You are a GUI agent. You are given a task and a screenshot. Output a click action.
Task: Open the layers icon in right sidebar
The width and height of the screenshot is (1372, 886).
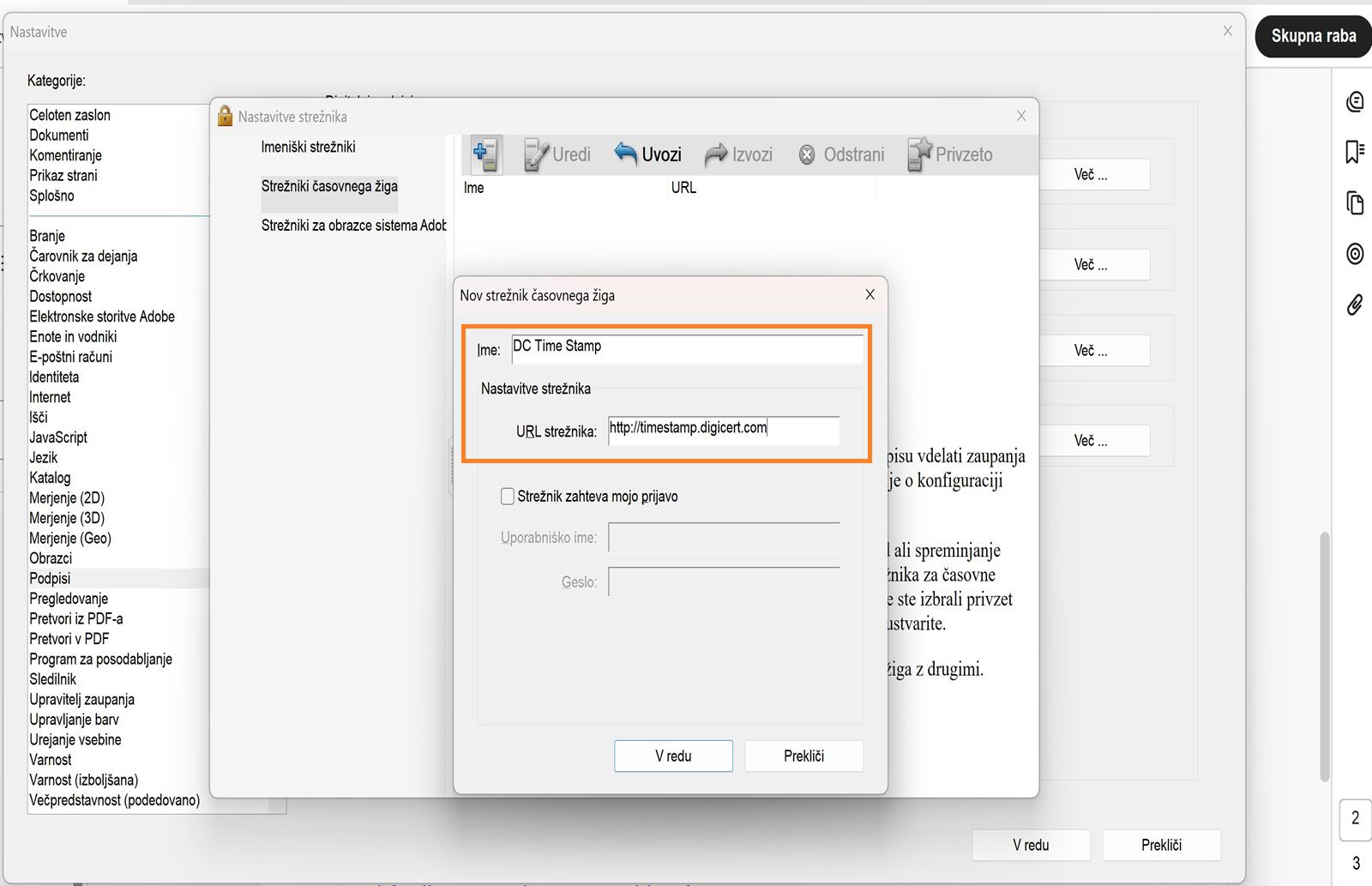click(1355, 254)
